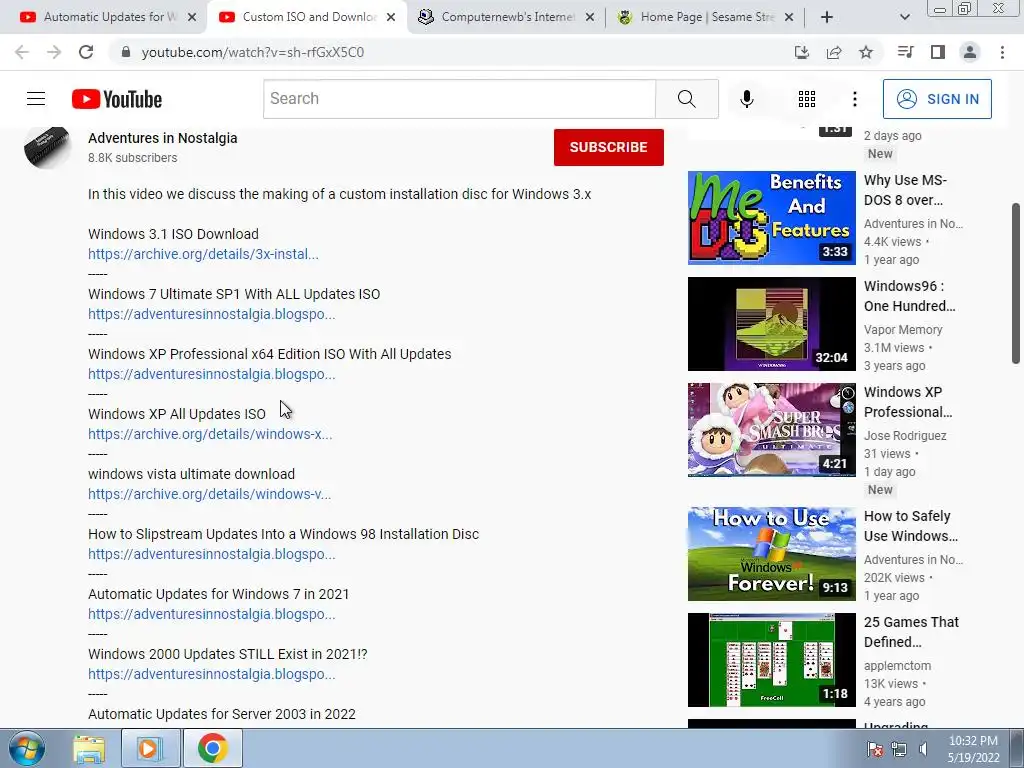The height and width of the screenshot is (768, 1024).
Task: Open link under Windows 2000 Updates STILL Exist
Action: click(x=212, y=674)
